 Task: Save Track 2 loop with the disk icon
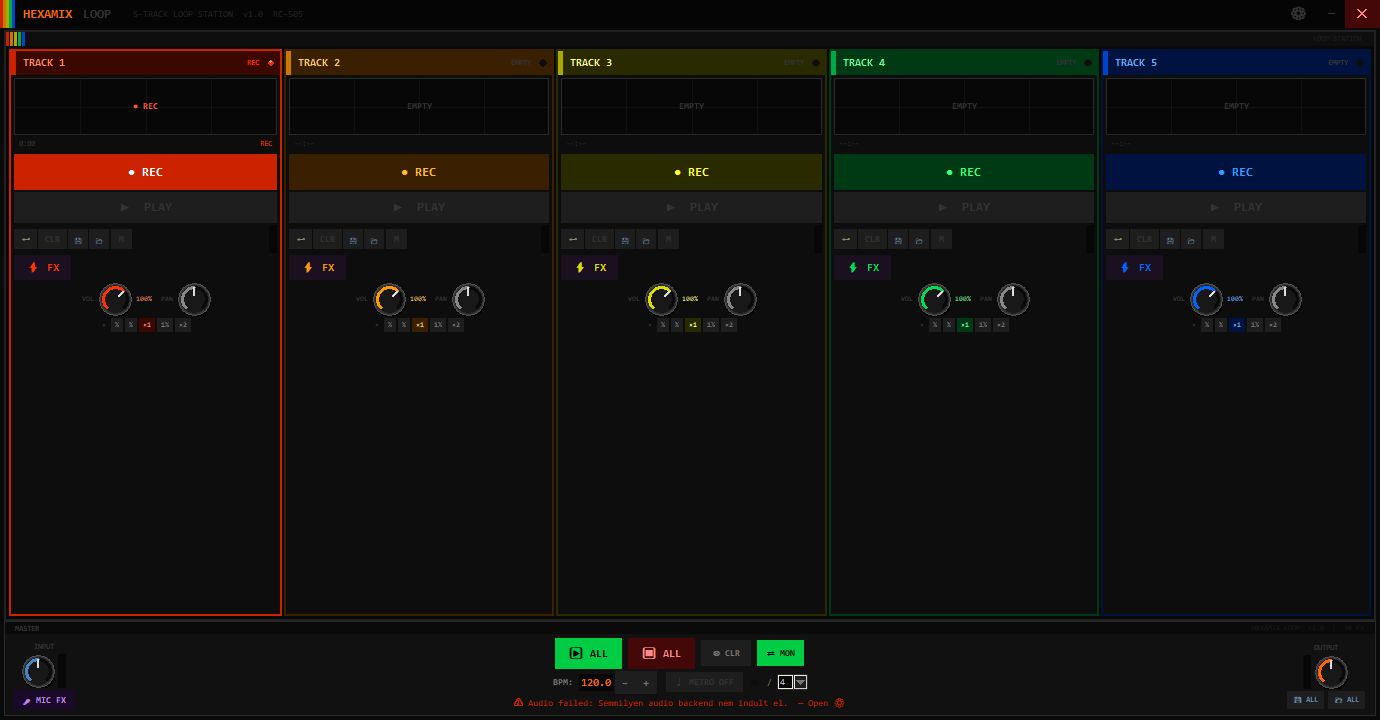[x=351, y=239]
